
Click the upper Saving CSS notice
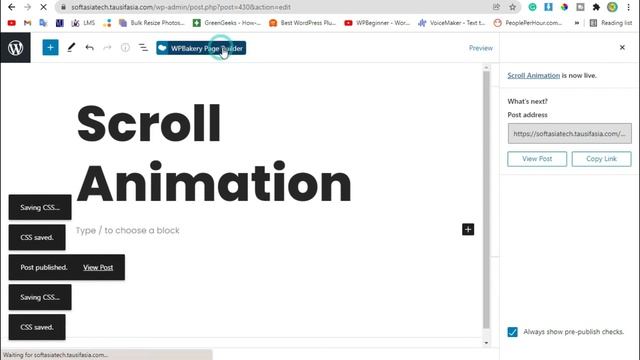(40, 207)
